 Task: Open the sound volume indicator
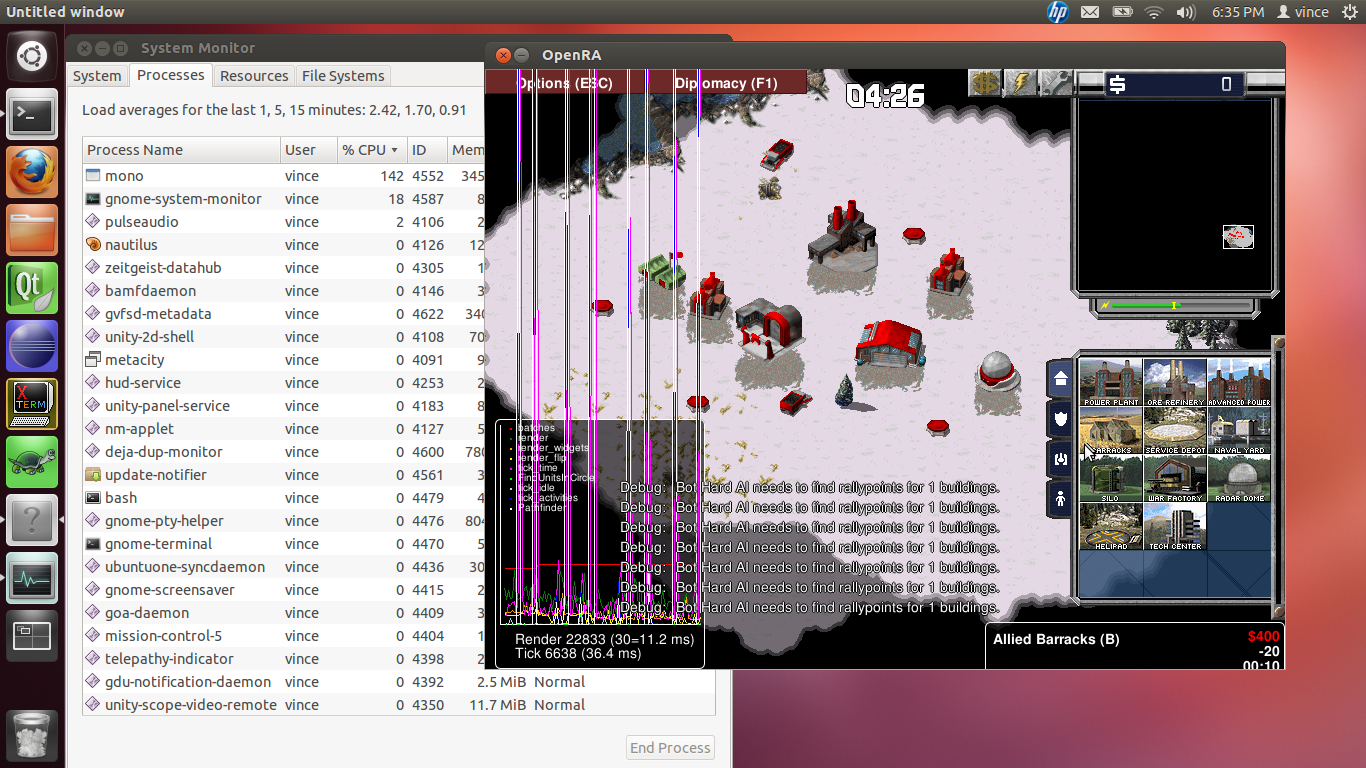1186,12
